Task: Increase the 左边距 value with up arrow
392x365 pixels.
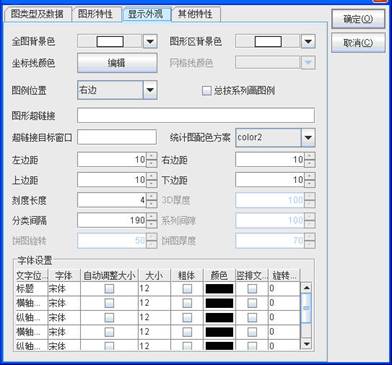Action: tap(152, 156)
